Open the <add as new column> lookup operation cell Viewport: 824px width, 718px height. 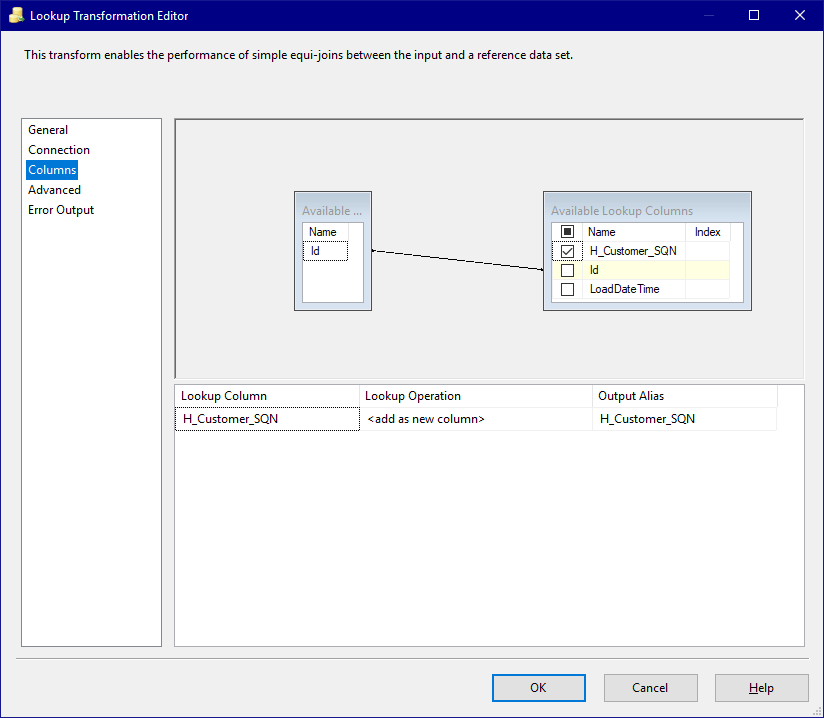tap(476, 419)
